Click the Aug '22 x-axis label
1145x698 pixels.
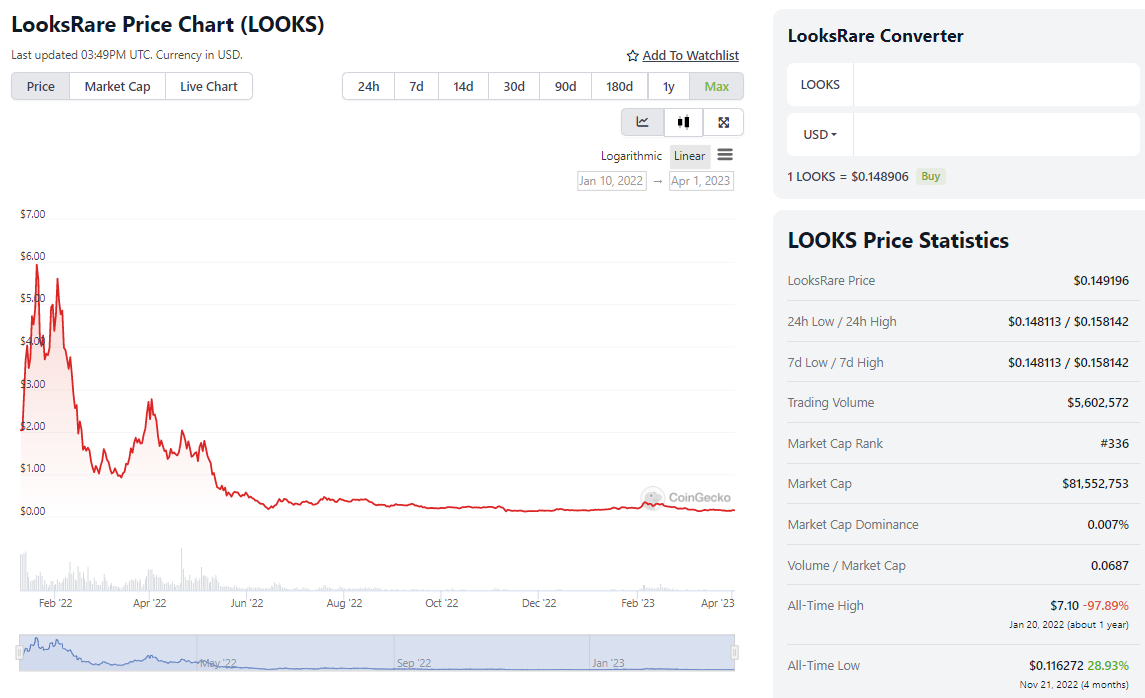(x=344, y=603)
